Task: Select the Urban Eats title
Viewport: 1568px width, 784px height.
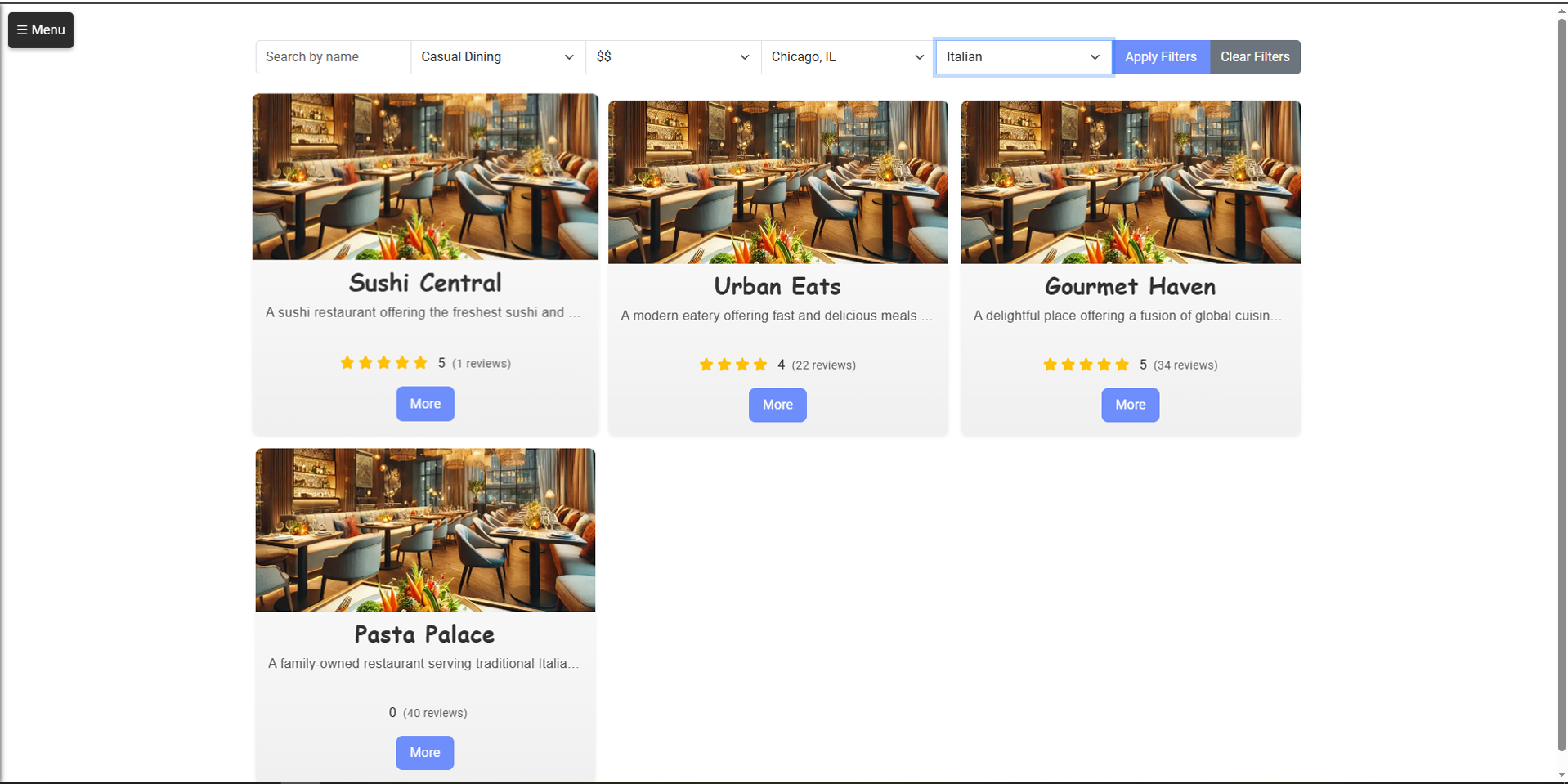Action: [777, 286]
